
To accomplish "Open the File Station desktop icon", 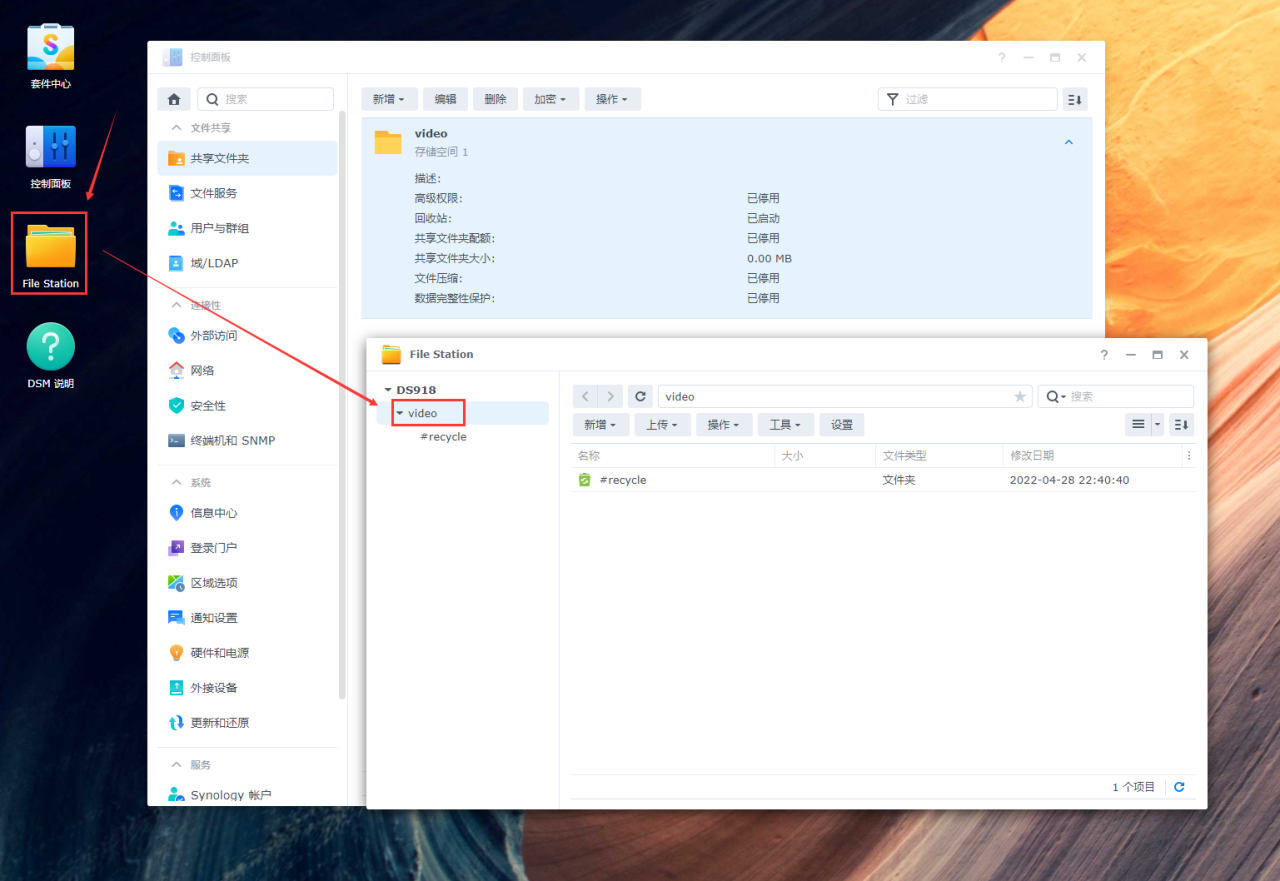I will point(50,251).
